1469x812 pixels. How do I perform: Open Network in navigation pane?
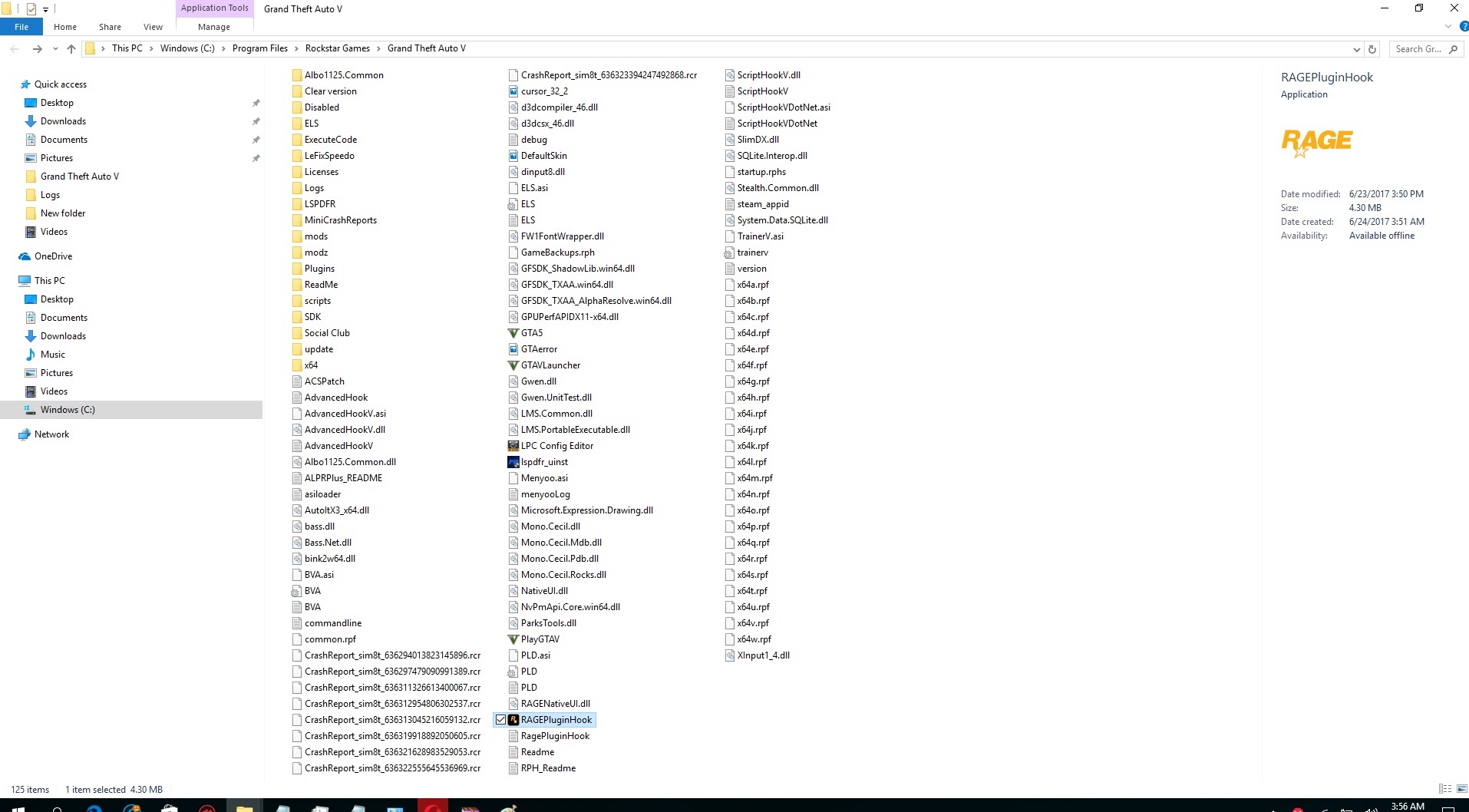pos(51,434)
